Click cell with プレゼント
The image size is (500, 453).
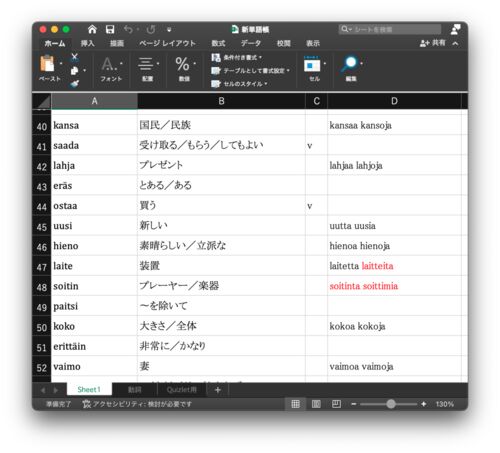click(x=221, y=165)
